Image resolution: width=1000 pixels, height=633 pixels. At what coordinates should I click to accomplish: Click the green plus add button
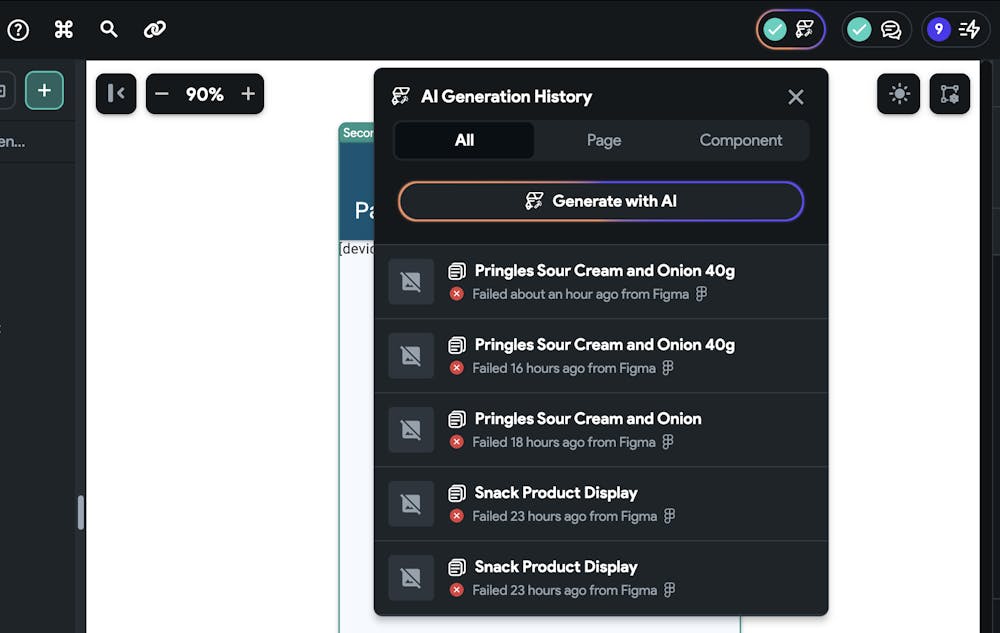pos(44,91)
